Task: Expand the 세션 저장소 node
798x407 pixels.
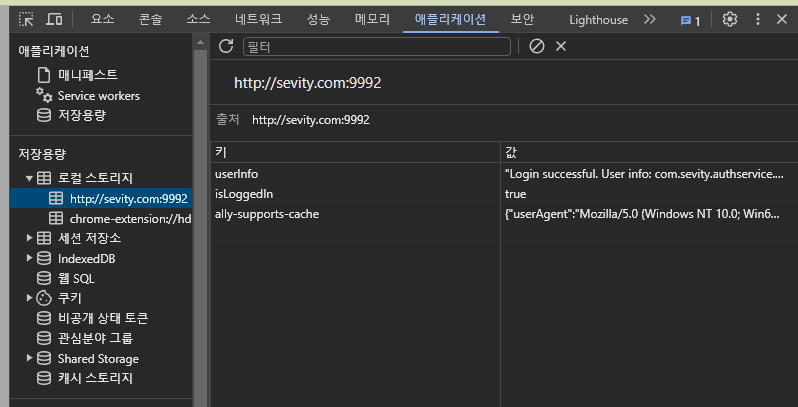Action: click(x=30, y=238)
